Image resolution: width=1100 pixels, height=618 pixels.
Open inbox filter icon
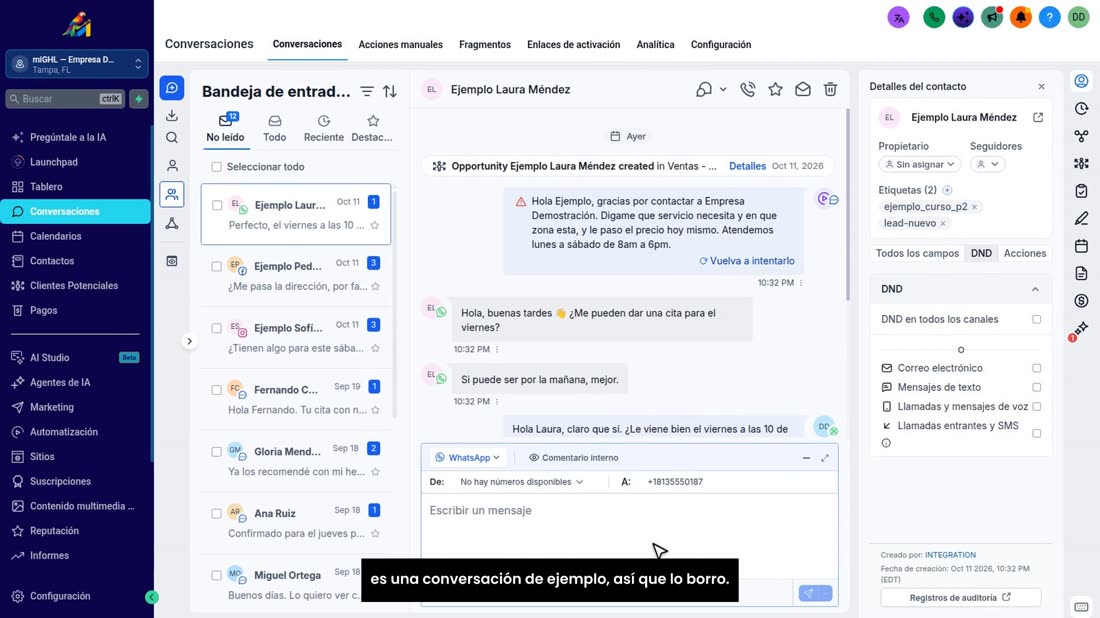(x=367, y=91)
